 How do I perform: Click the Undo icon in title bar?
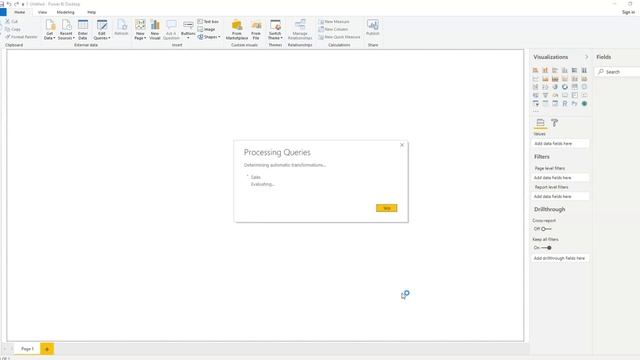(x=9, y=4)
